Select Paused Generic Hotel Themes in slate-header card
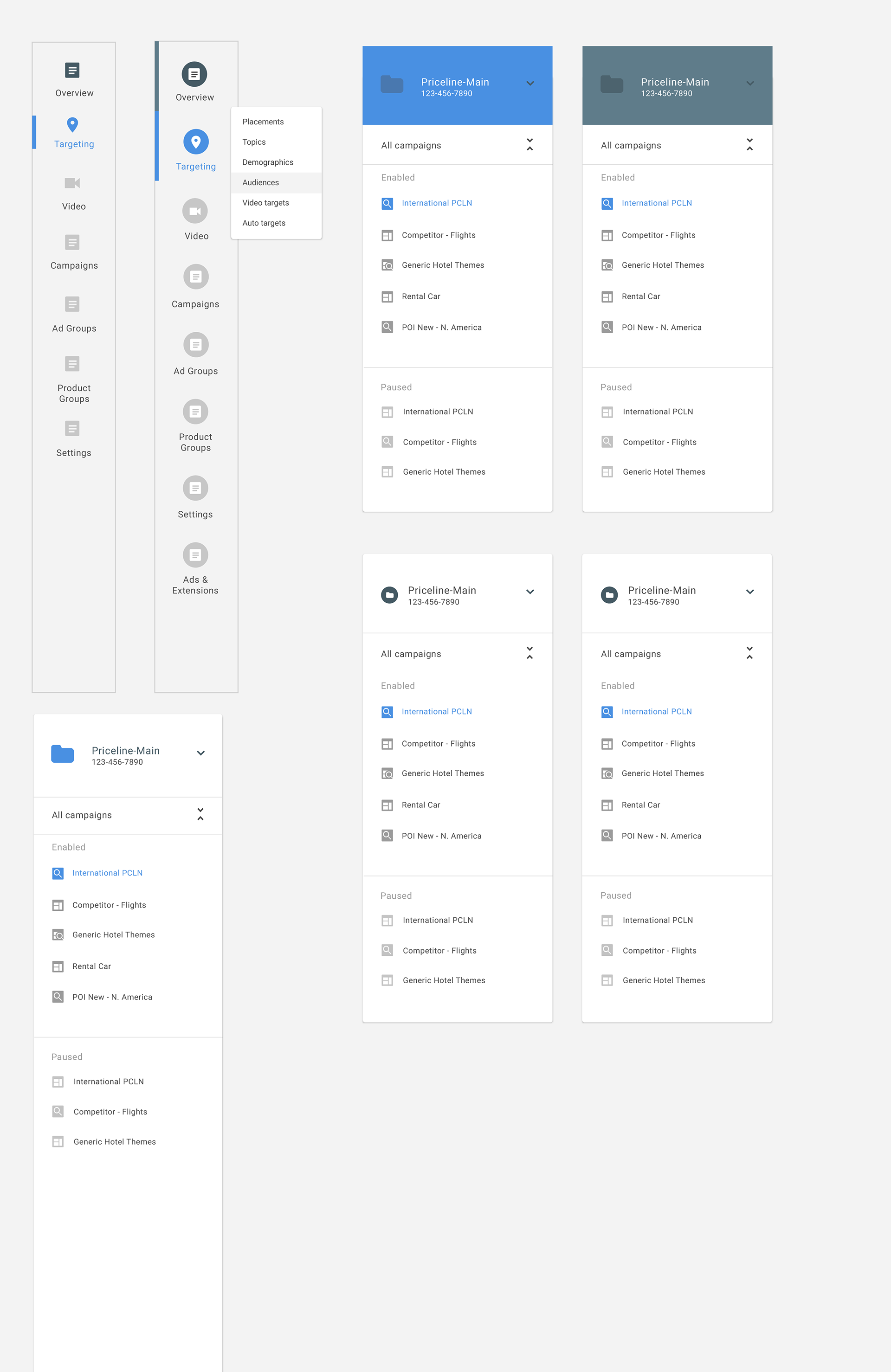Screen dimensions: 891x1372 (664, 471)
